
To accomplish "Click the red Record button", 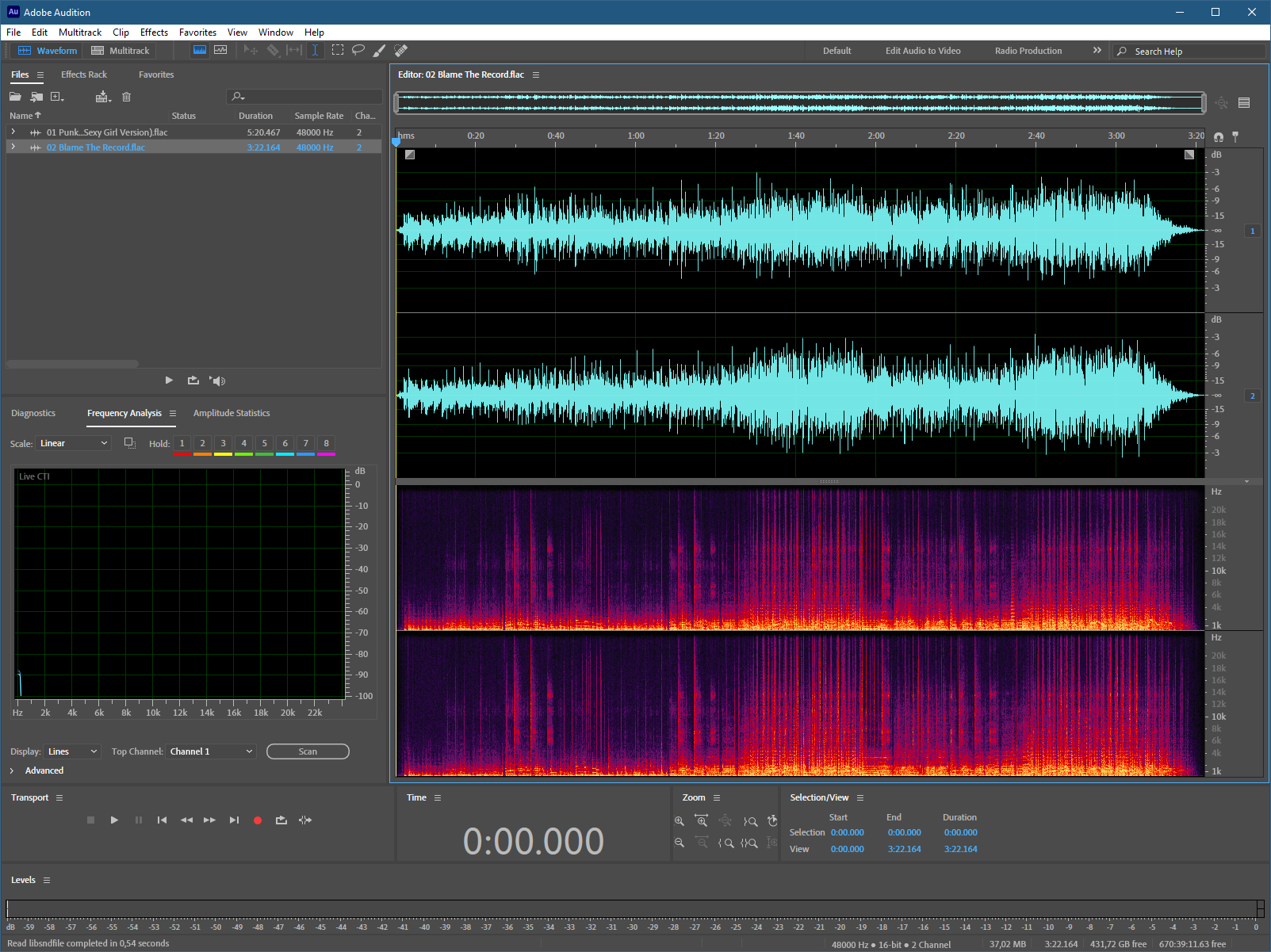I will [258, 820].
